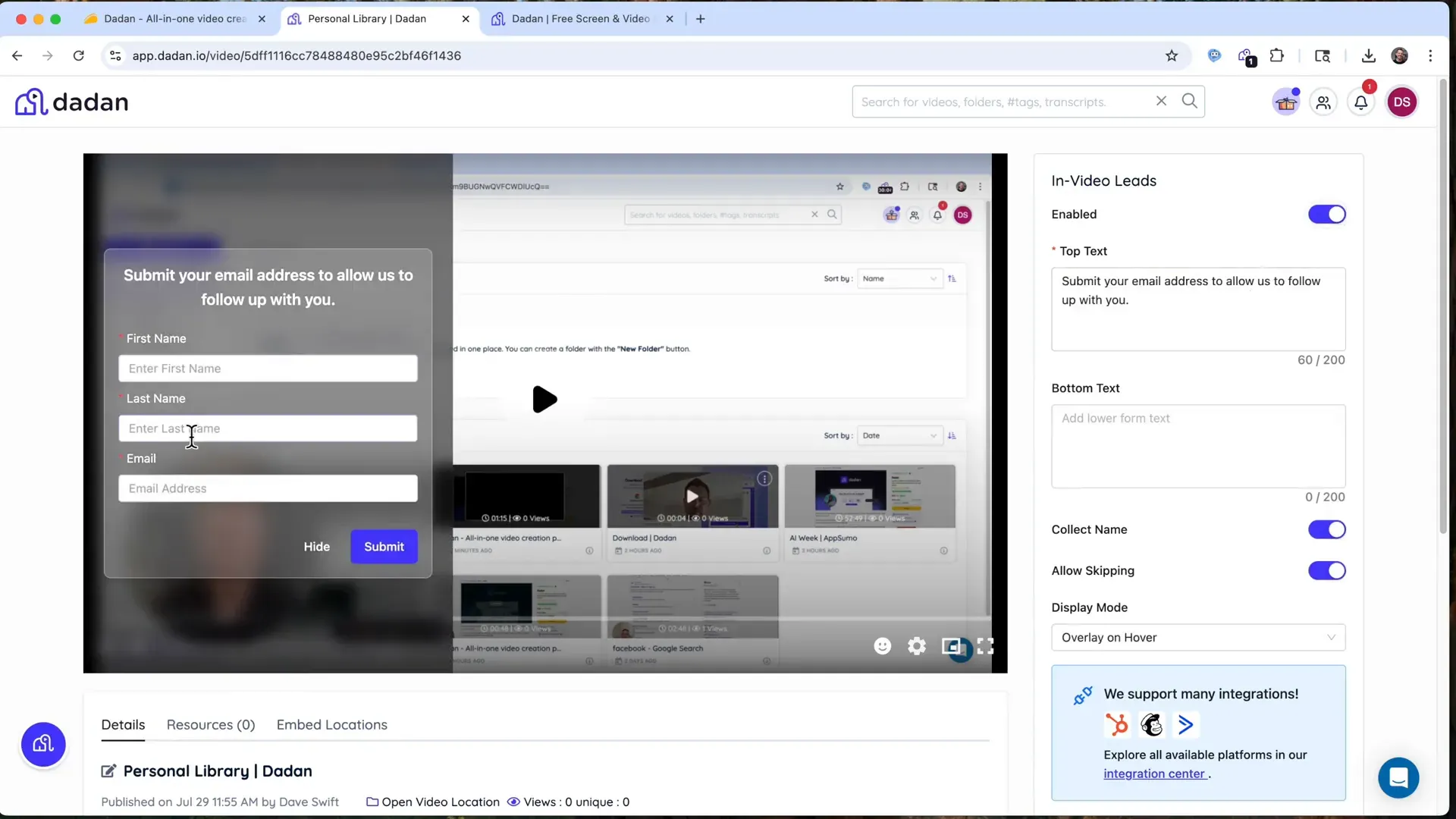Click the Enter First Name field
Viewport: 1456px width, 819px height.
click(x=268, y=369)
